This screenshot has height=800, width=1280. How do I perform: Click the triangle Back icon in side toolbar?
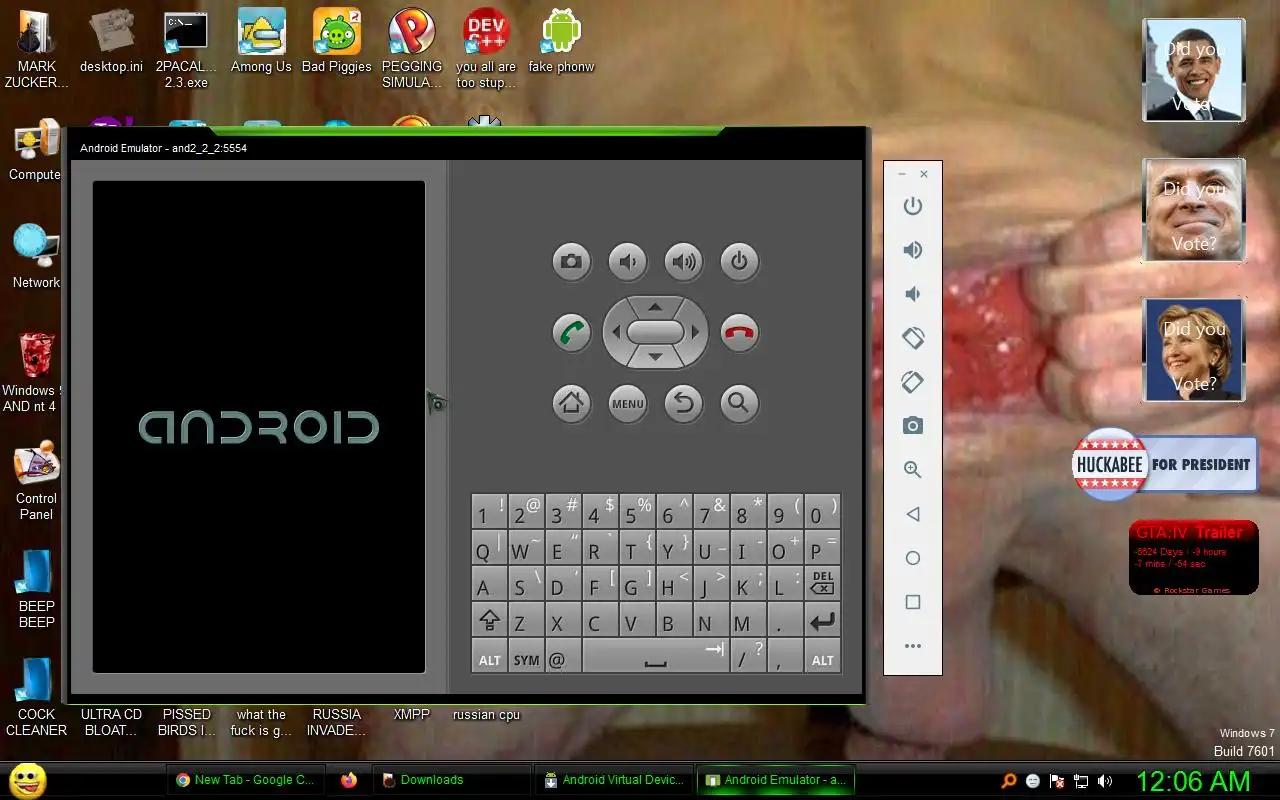coord(912,514)
